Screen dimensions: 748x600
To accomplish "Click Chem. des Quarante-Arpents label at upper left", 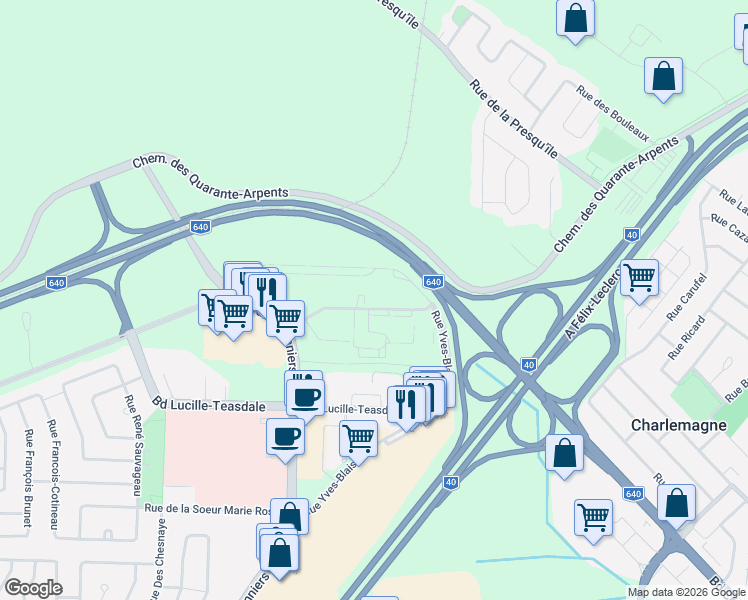I will click(x=210, y=177).
